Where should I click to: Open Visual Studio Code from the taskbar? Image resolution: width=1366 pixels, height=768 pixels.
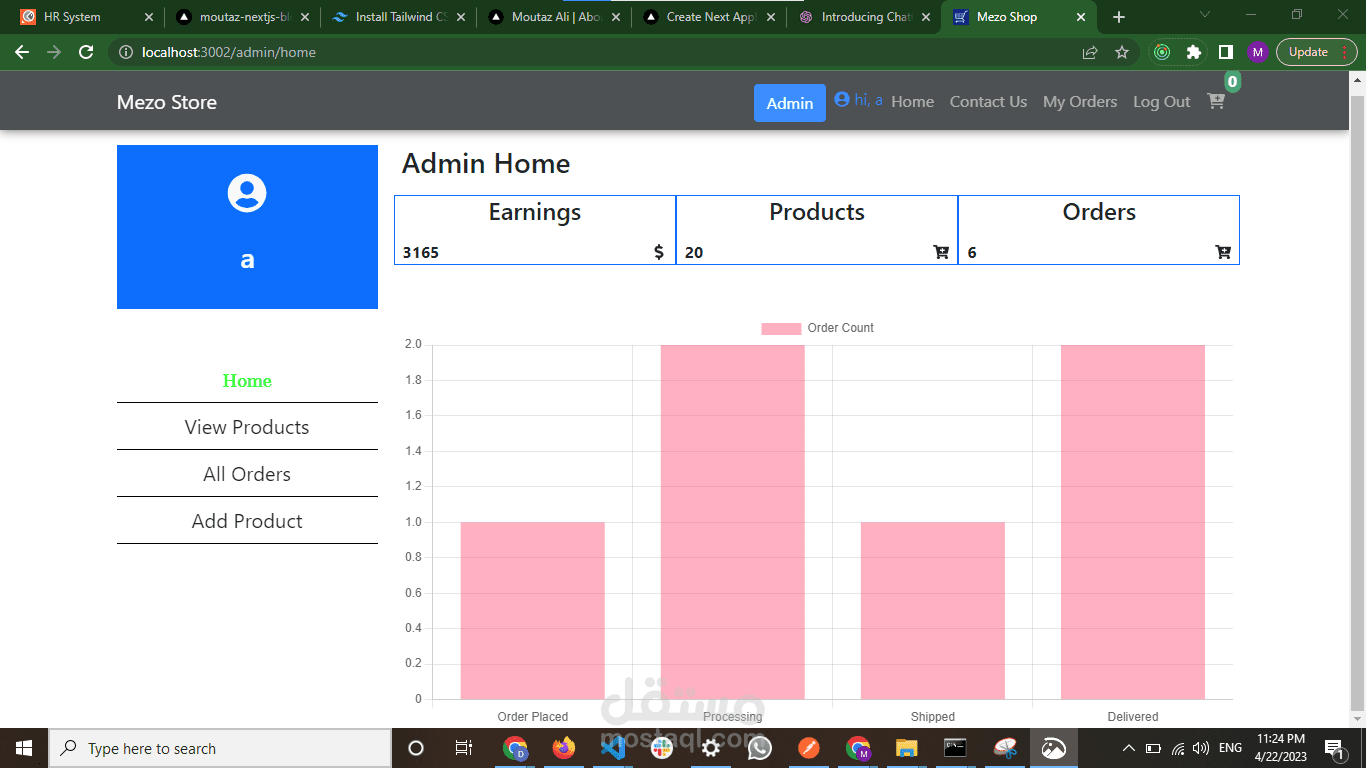coord(613,748)
